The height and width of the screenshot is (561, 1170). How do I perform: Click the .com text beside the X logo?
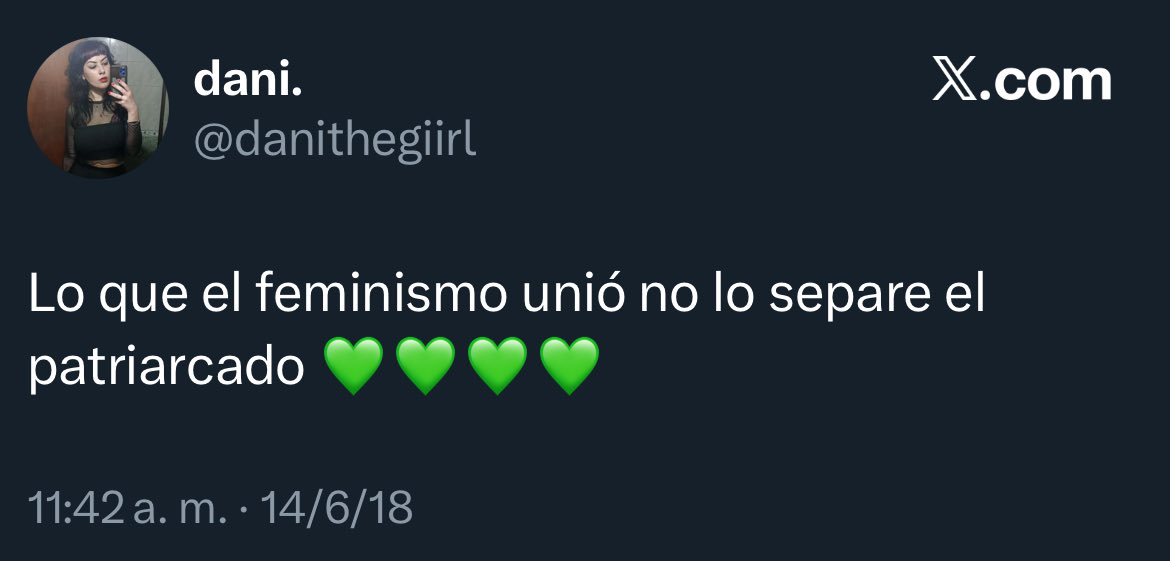point(1046,82)
